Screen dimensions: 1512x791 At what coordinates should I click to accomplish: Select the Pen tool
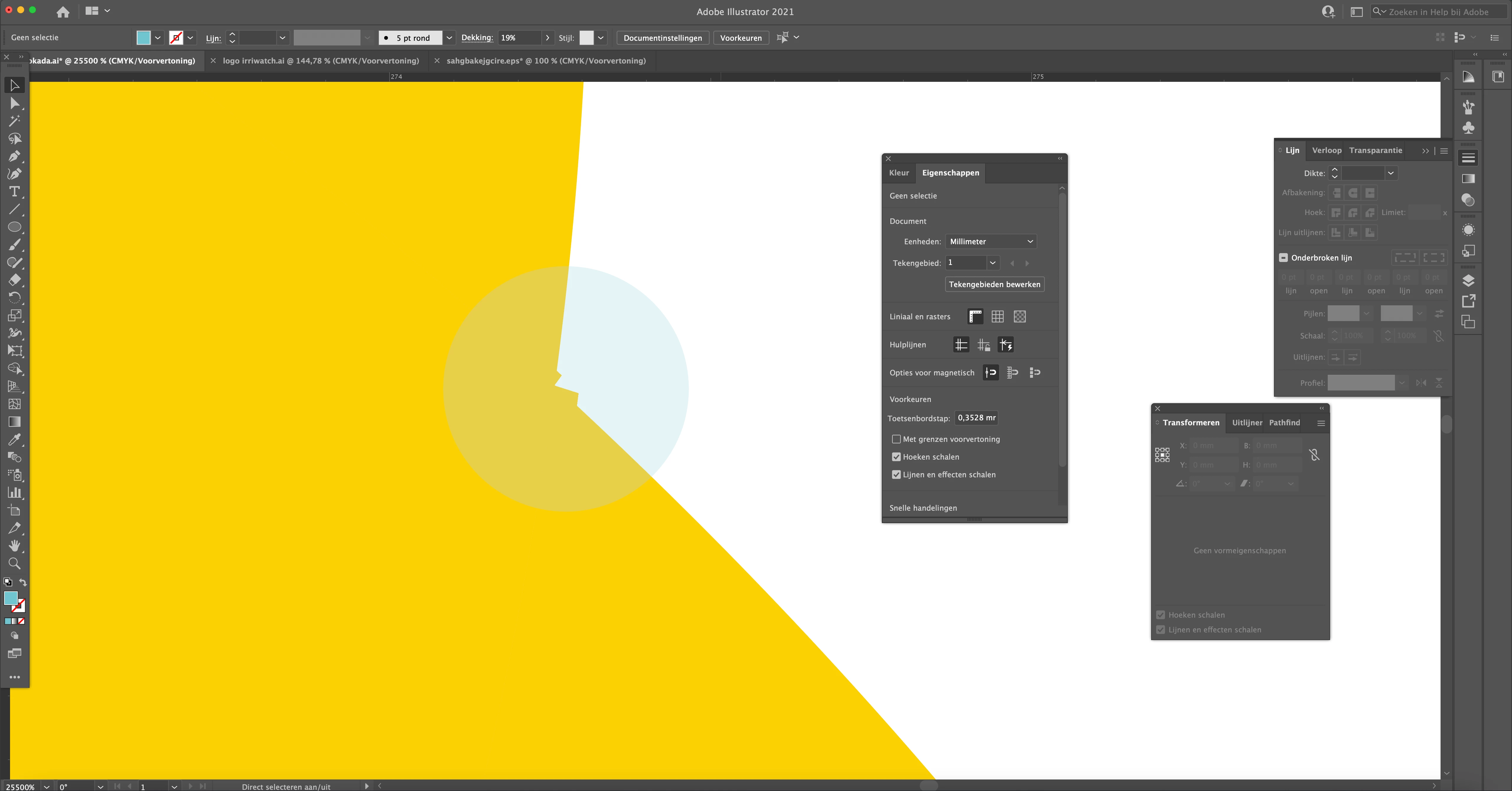pyautogui.click(x=14, y=156)
